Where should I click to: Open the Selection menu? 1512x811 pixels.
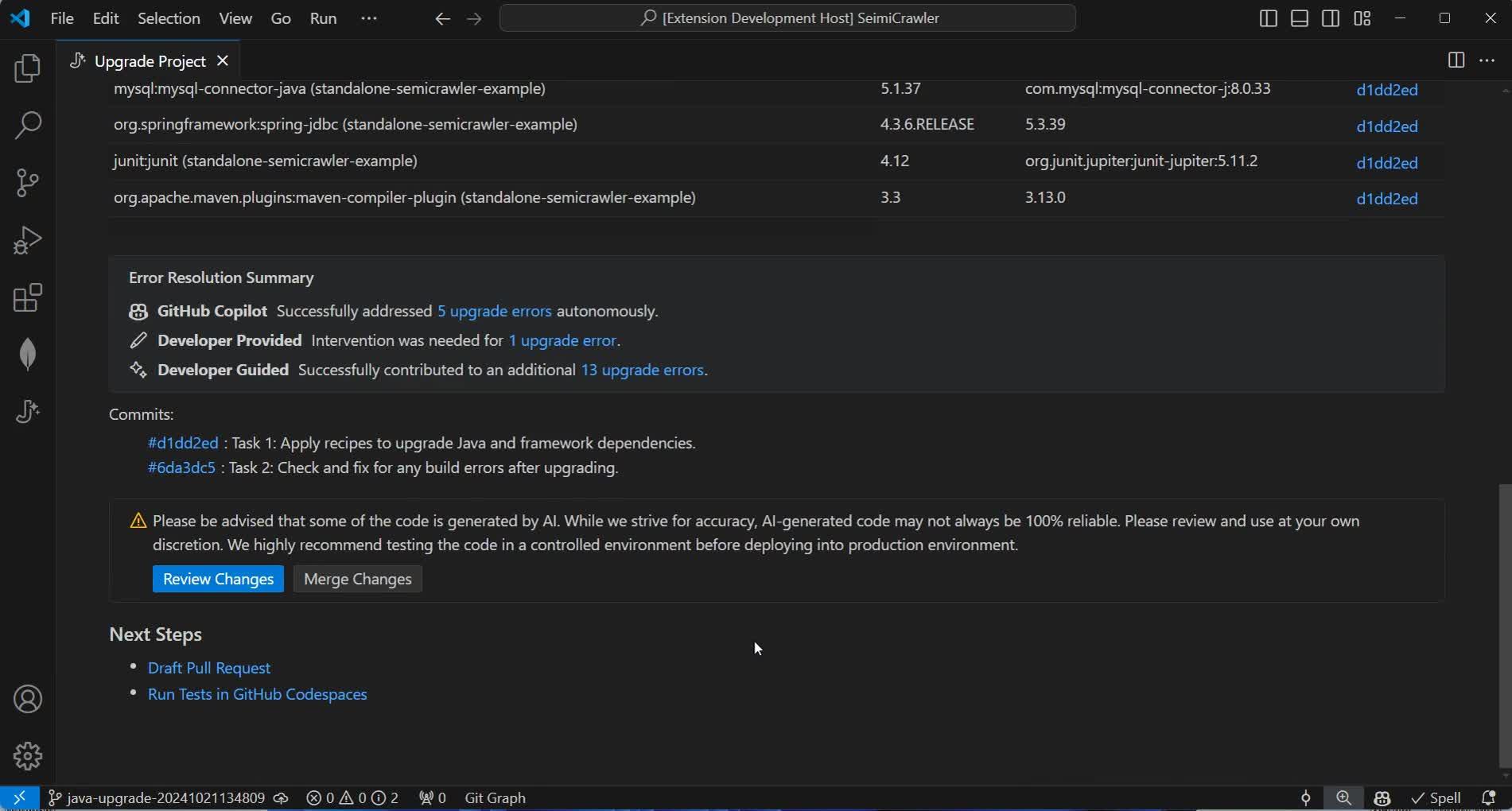(168, 17)
